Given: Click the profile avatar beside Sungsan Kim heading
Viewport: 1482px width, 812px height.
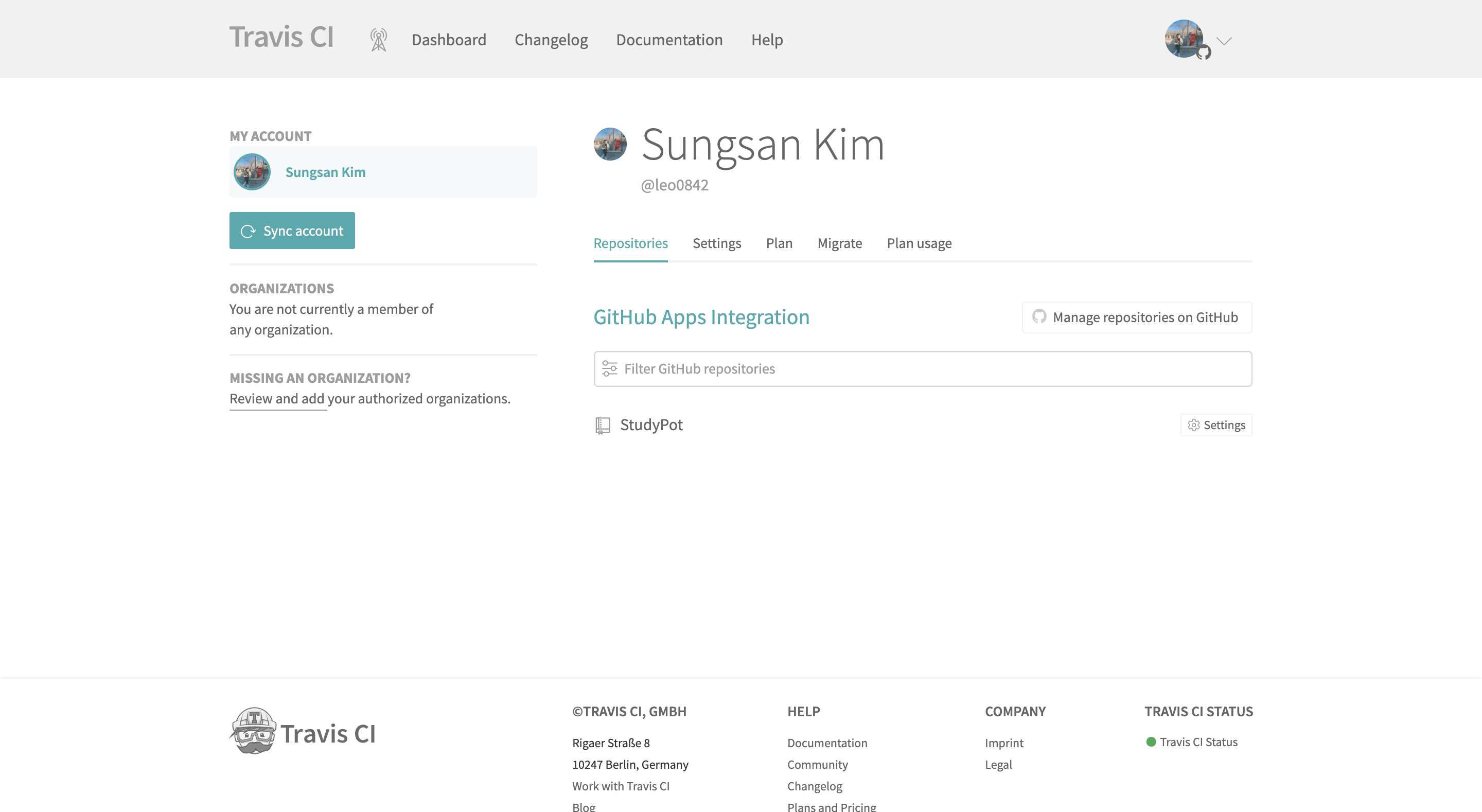Looking at the screenshot, I should (610, 144).
